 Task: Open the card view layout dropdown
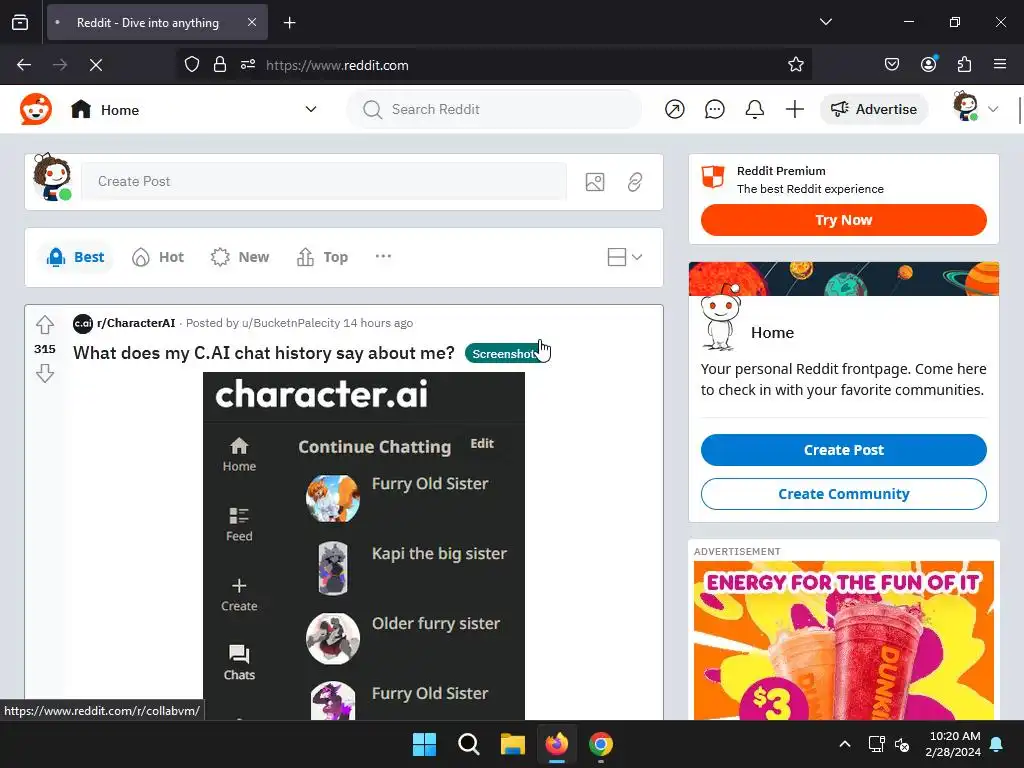pyautogui.click(x=624, y=257)
